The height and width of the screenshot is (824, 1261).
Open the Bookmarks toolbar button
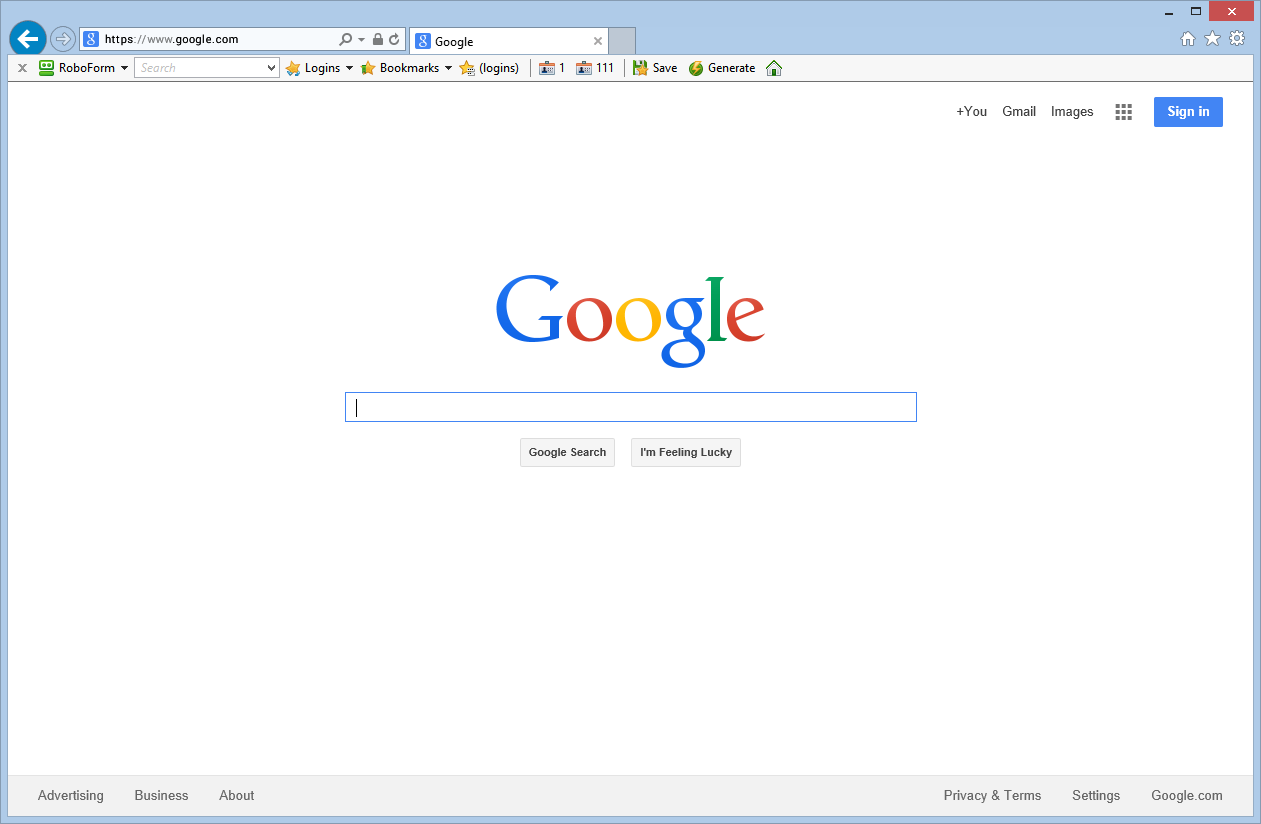coord(400,68)
